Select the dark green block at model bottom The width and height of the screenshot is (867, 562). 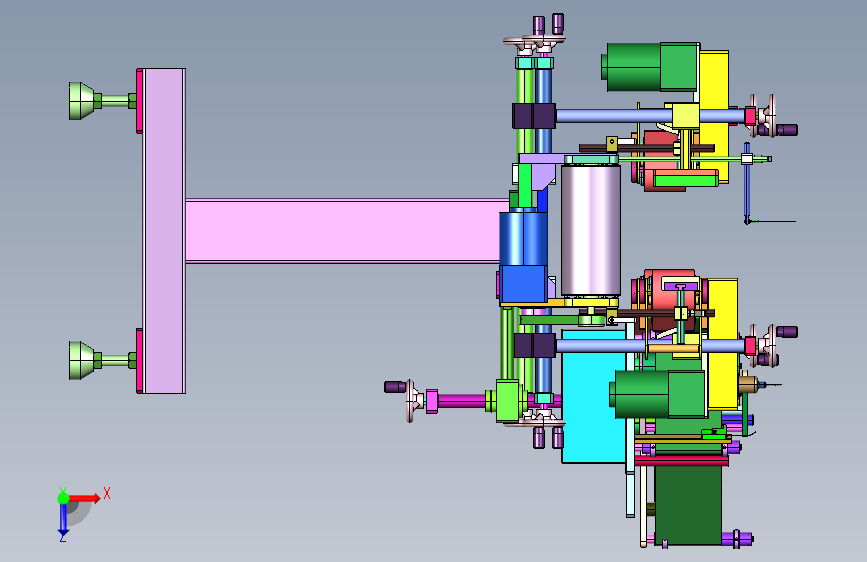click(688, 506)
